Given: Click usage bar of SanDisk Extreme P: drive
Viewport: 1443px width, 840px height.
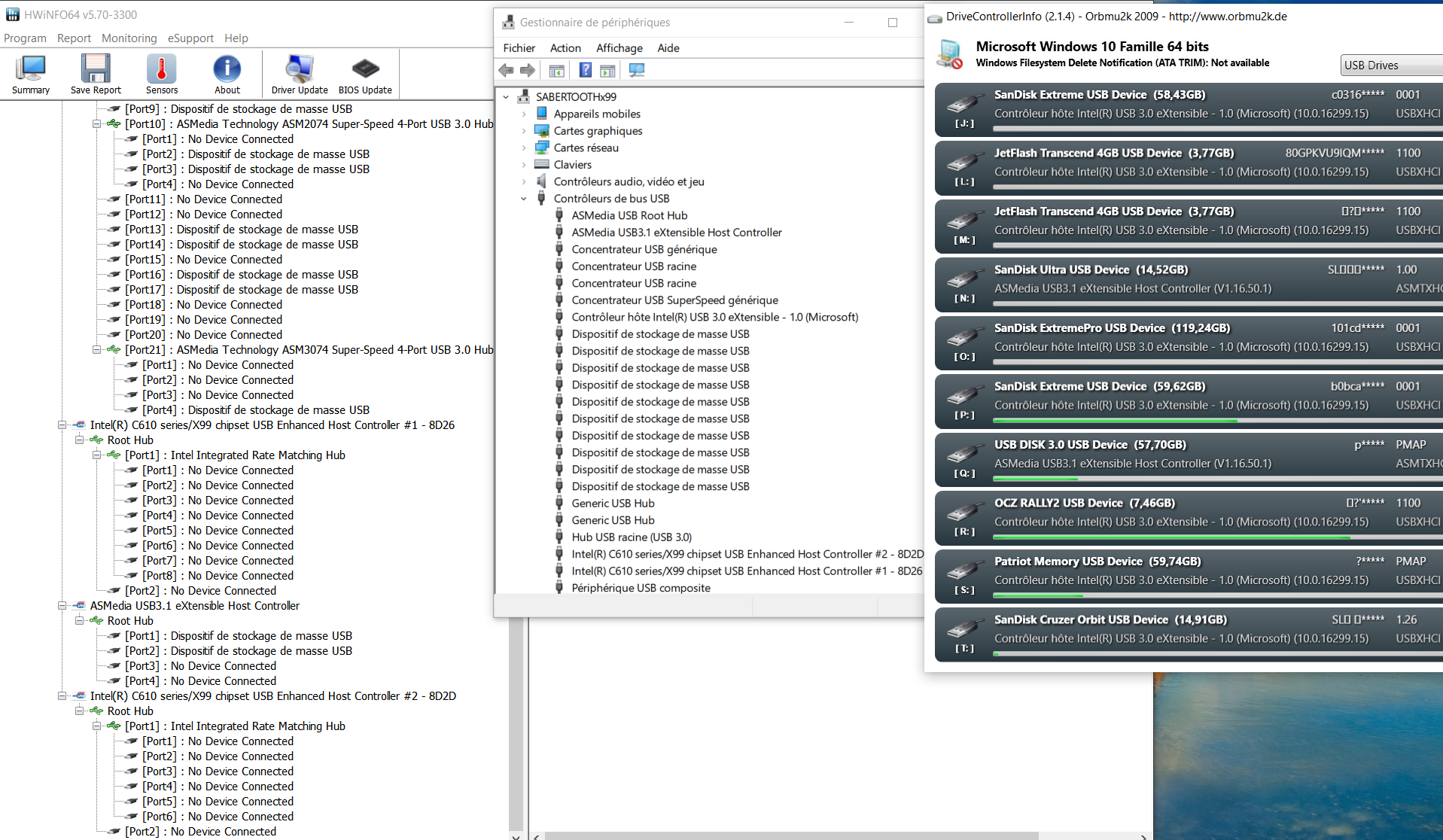Looking at the screenshot, I should click(1217, 421).
